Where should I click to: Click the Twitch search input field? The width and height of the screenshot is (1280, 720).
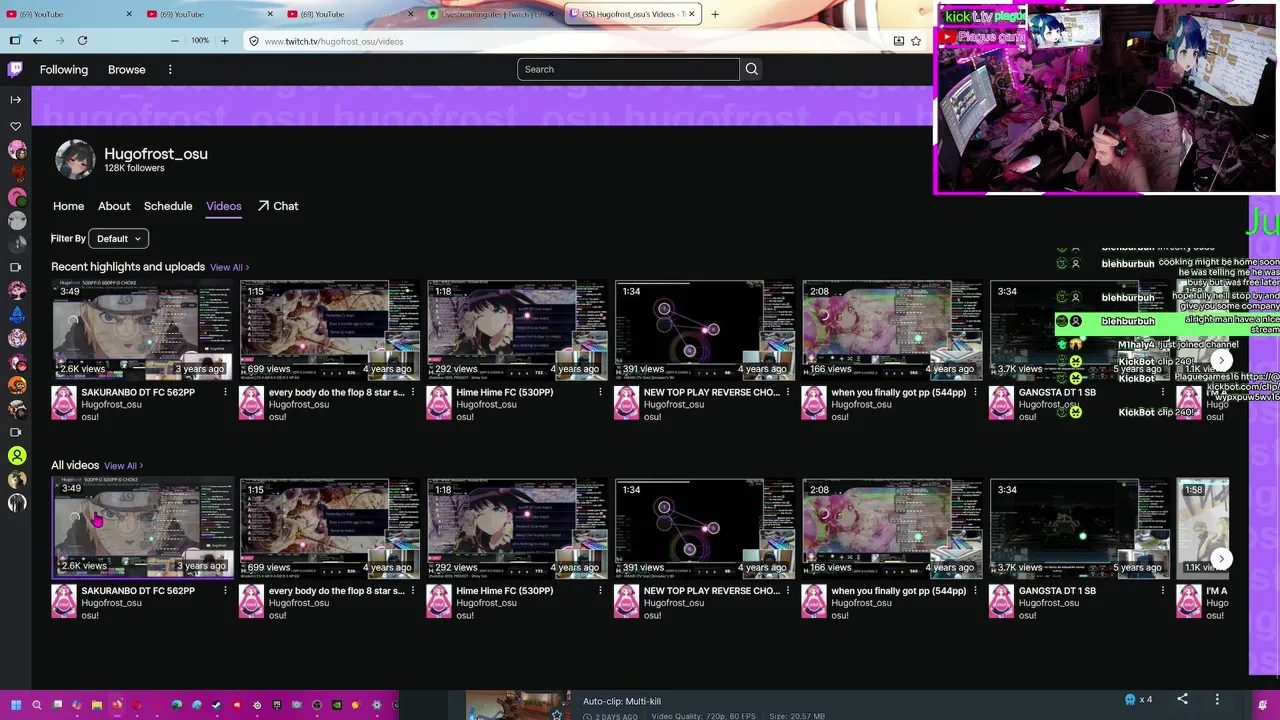point(628,69)
